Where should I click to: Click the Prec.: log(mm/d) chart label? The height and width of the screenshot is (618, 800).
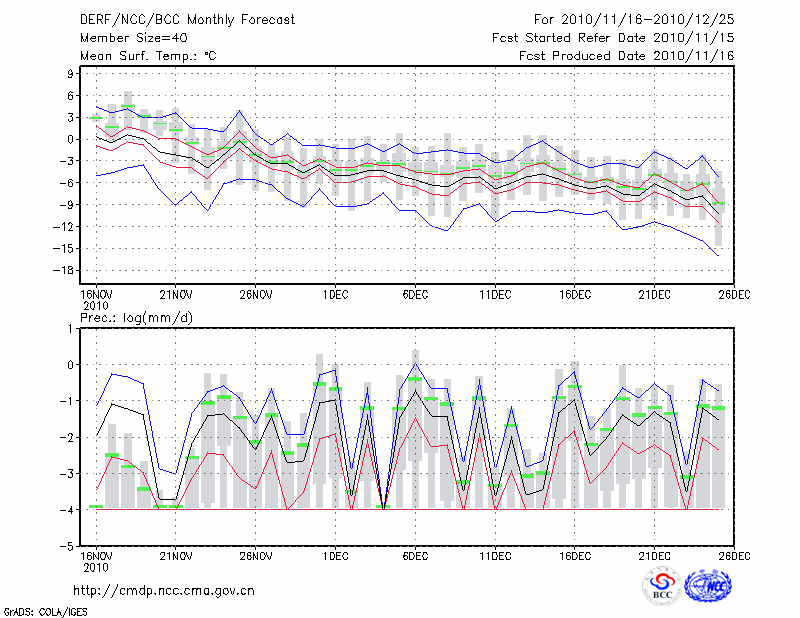point(135,317)
